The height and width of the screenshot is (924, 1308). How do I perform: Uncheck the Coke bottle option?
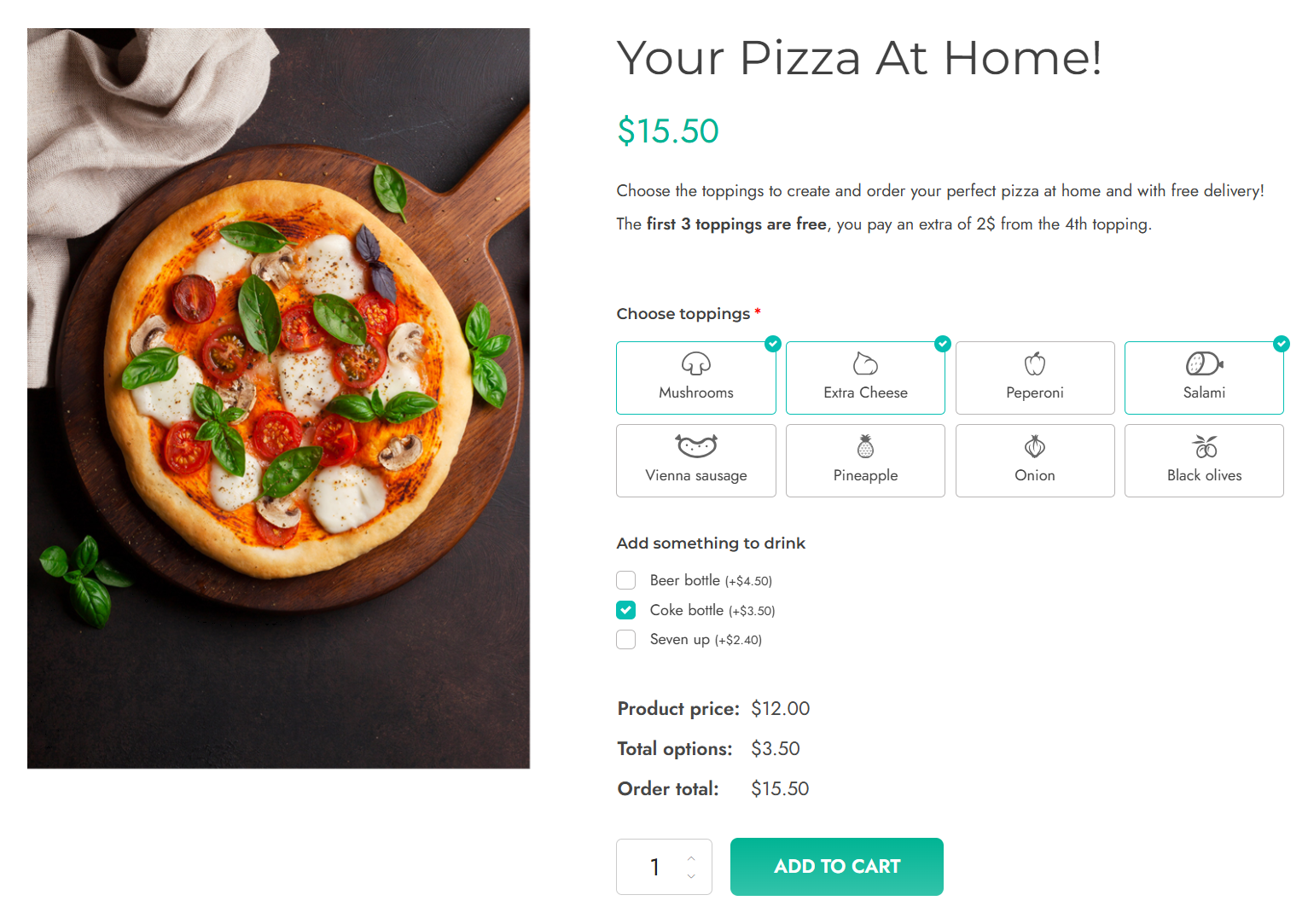click(x=625, y=610)
